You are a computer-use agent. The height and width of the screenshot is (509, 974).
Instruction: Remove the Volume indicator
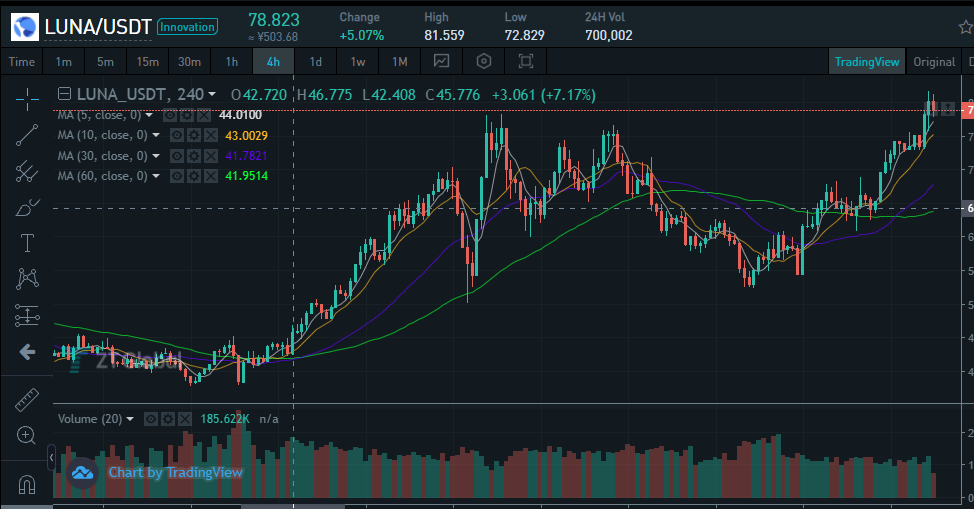pos(185,420)
